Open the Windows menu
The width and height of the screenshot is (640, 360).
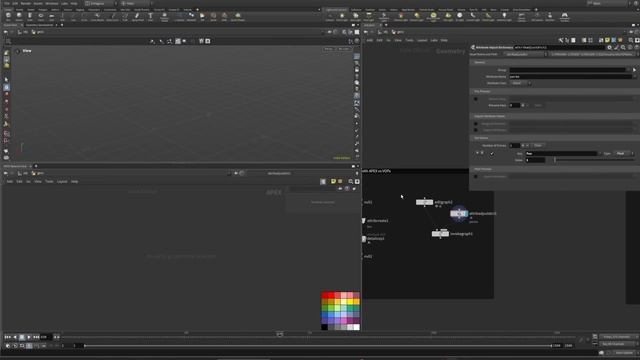[x=52, y=3]
